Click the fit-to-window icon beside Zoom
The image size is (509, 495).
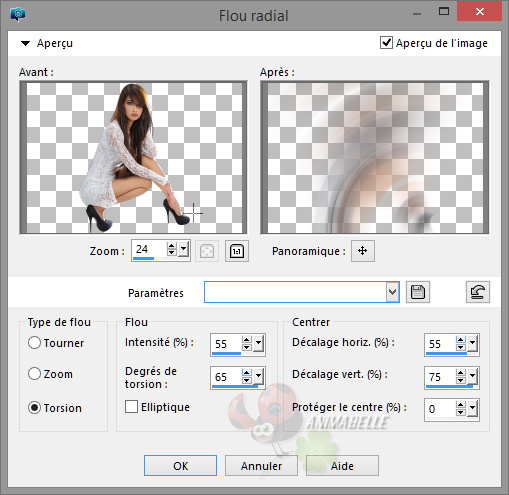click(207, 251)
